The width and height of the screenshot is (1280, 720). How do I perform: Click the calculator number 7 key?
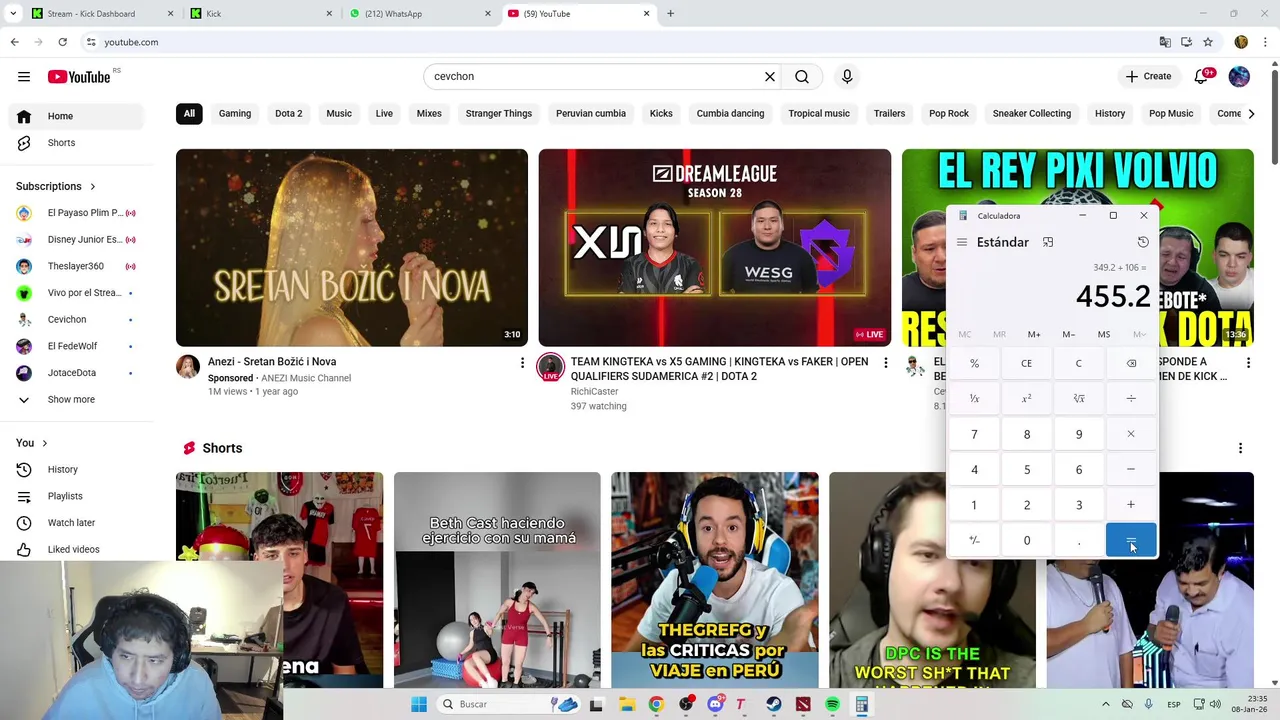point(974,434)
